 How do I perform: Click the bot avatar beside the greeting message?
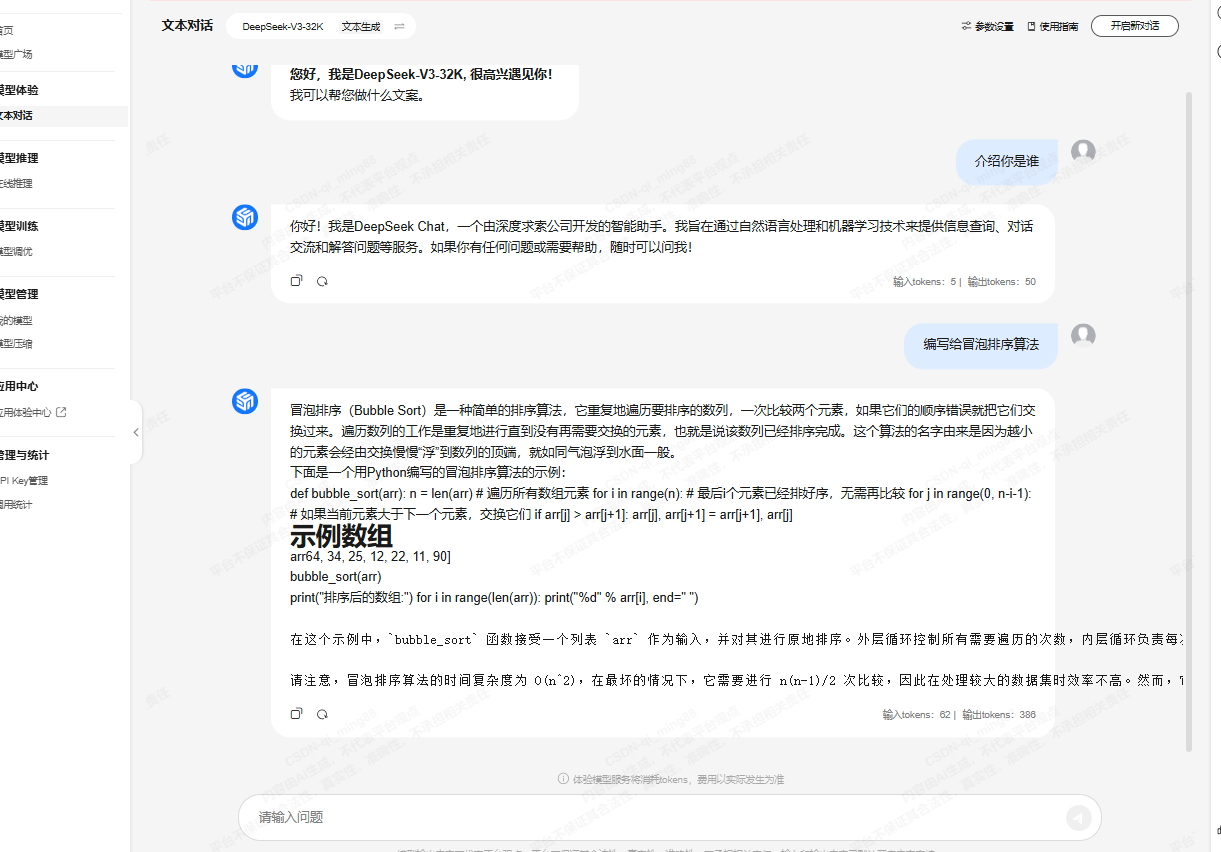tap(245, 69)
